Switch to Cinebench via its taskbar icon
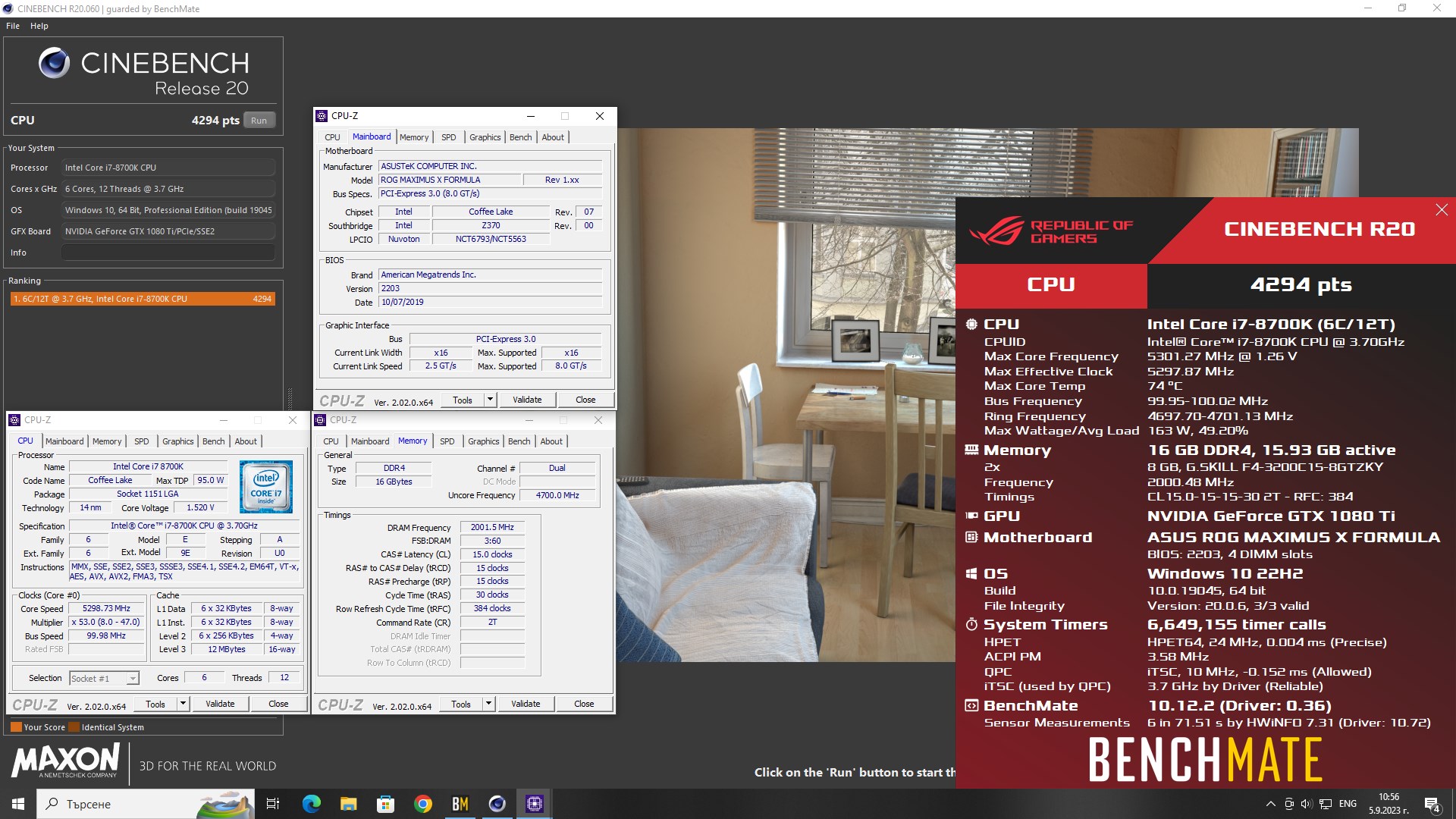1456x819 pixels. click(x=497, y=804)
